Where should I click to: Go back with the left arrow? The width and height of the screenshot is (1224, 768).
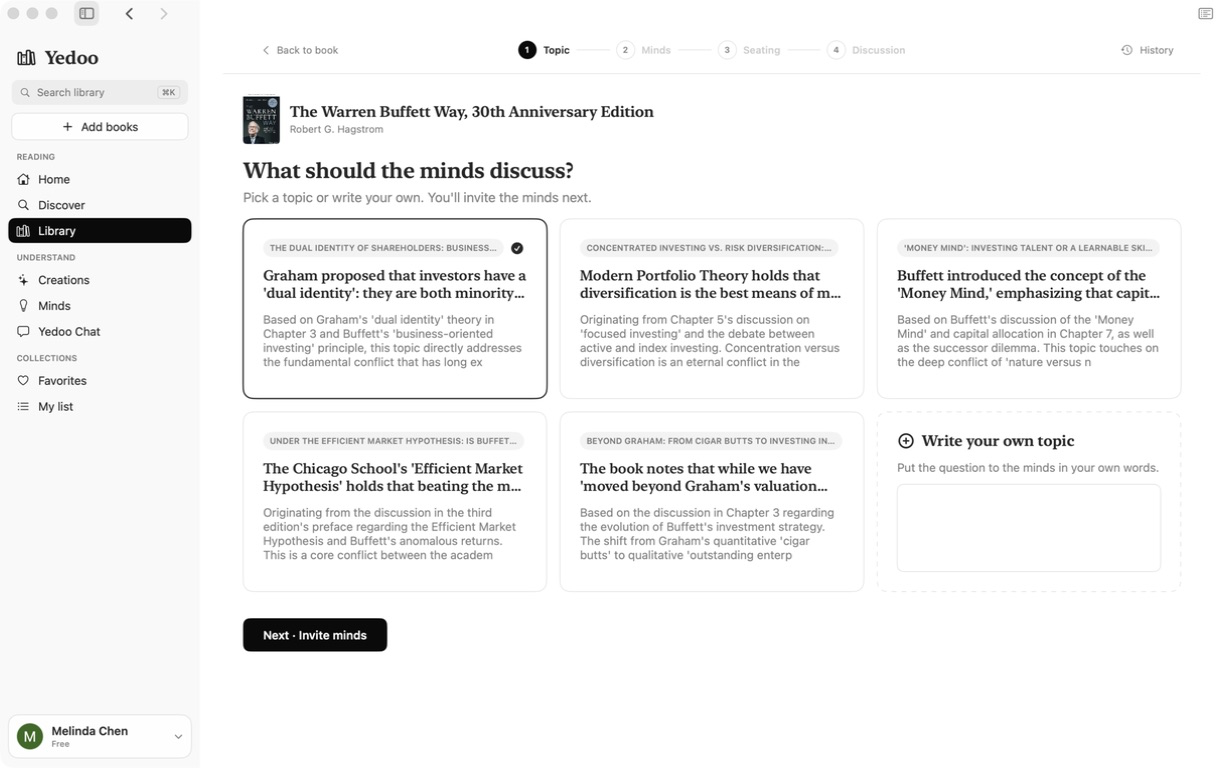point(130,14)
